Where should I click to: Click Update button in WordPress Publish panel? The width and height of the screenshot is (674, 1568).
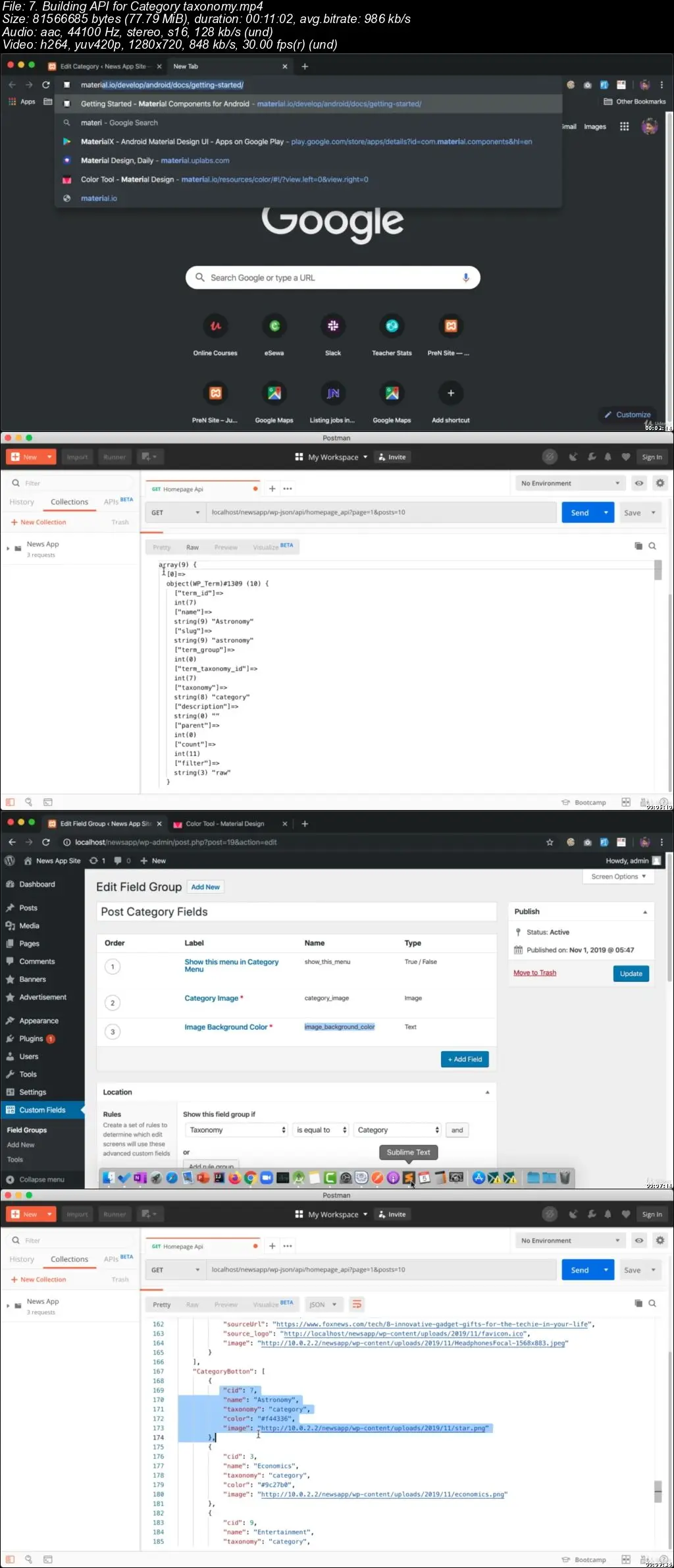pyautogui.click(x=631, y=973)
